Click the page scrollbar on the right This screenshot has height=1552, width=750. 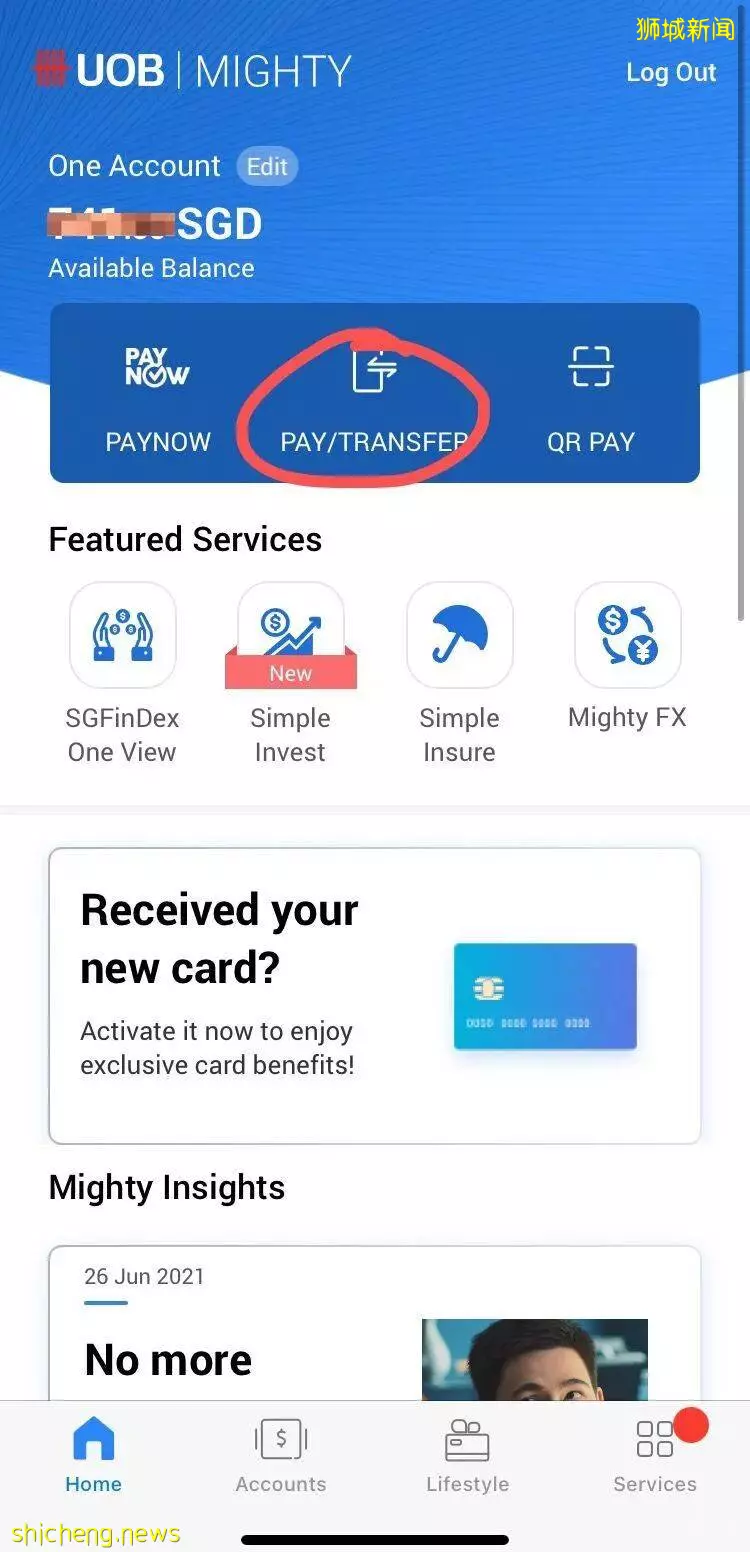[743, 310]
